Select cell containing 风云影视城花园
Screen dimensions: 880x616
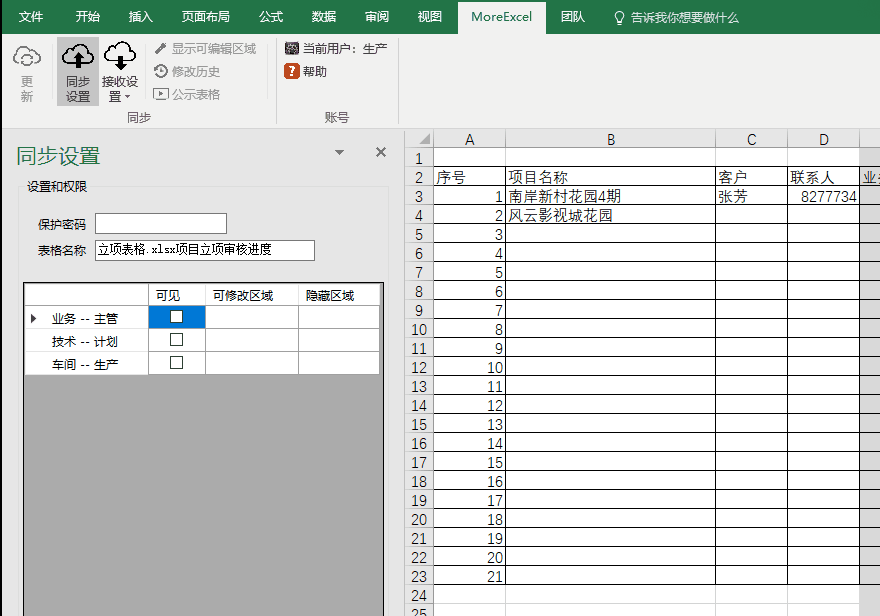610,215
